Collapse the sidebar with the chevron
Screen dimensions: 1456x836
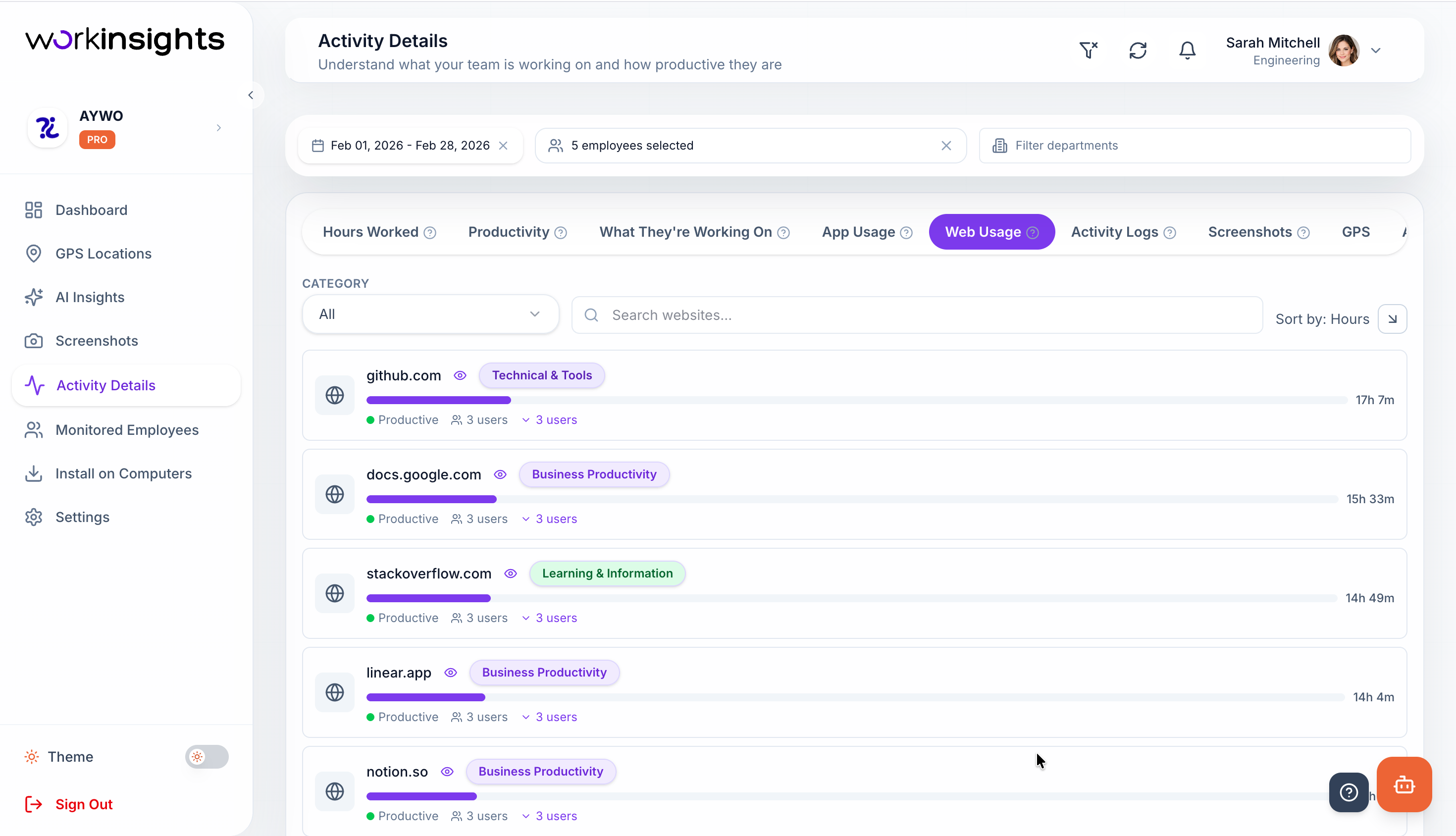pyautogui.click(x=251, y=95)
